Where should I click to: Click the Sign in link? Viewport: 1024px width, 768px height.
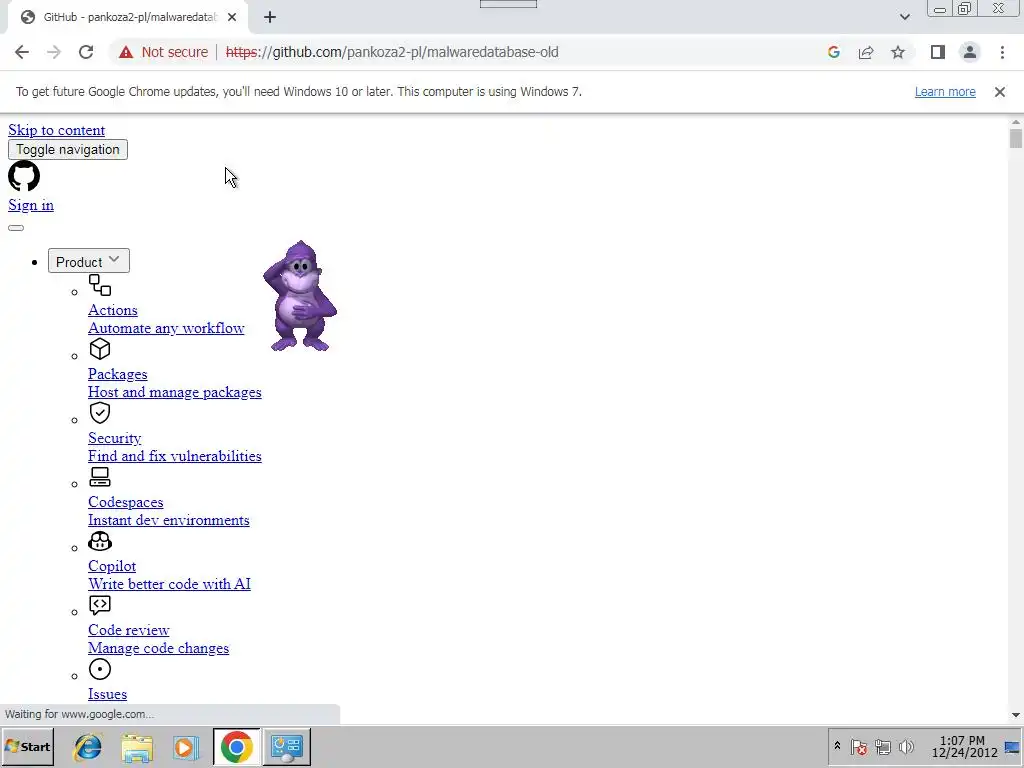point(31,205)
